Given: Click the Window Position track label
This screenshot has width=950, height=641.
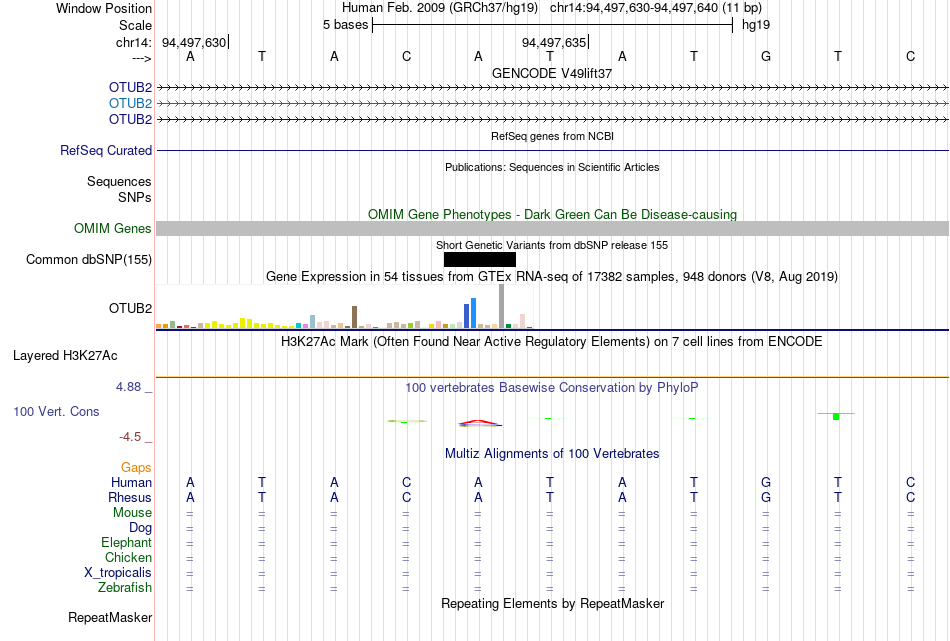Looking at the screenshot, I should (104, 8).
